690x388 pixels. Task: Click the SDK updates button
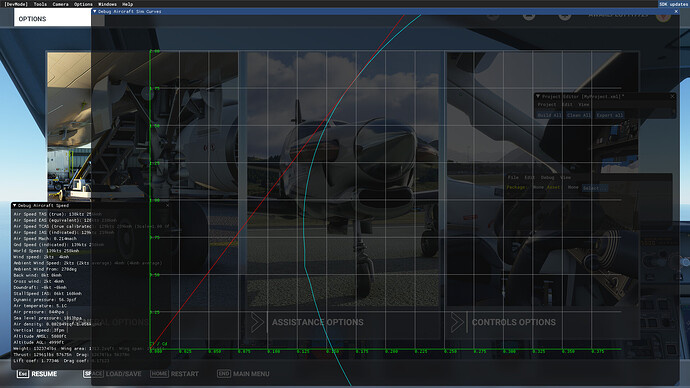point(673,4)
